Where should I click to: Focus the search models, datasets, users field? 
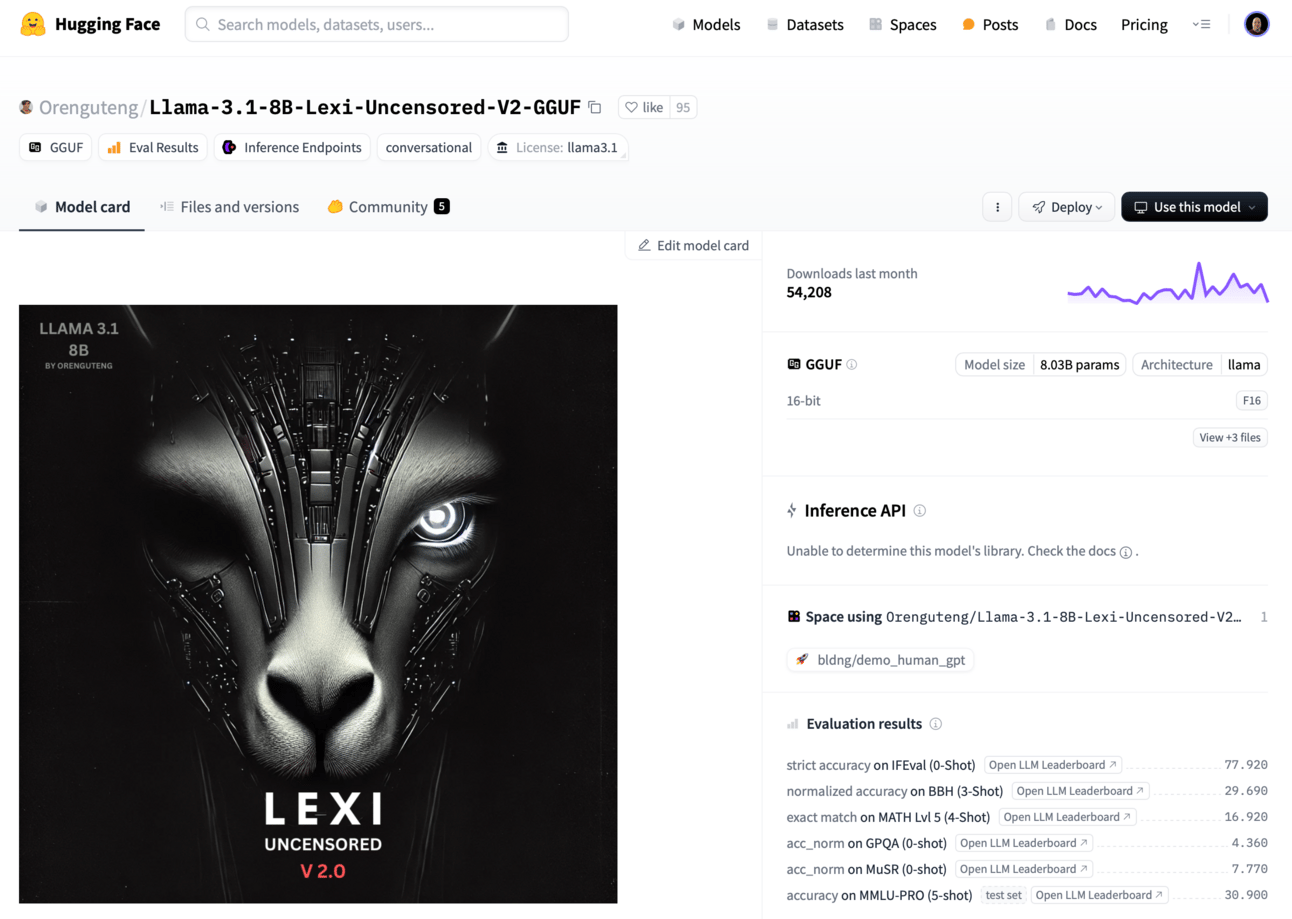tap(377, 24)
